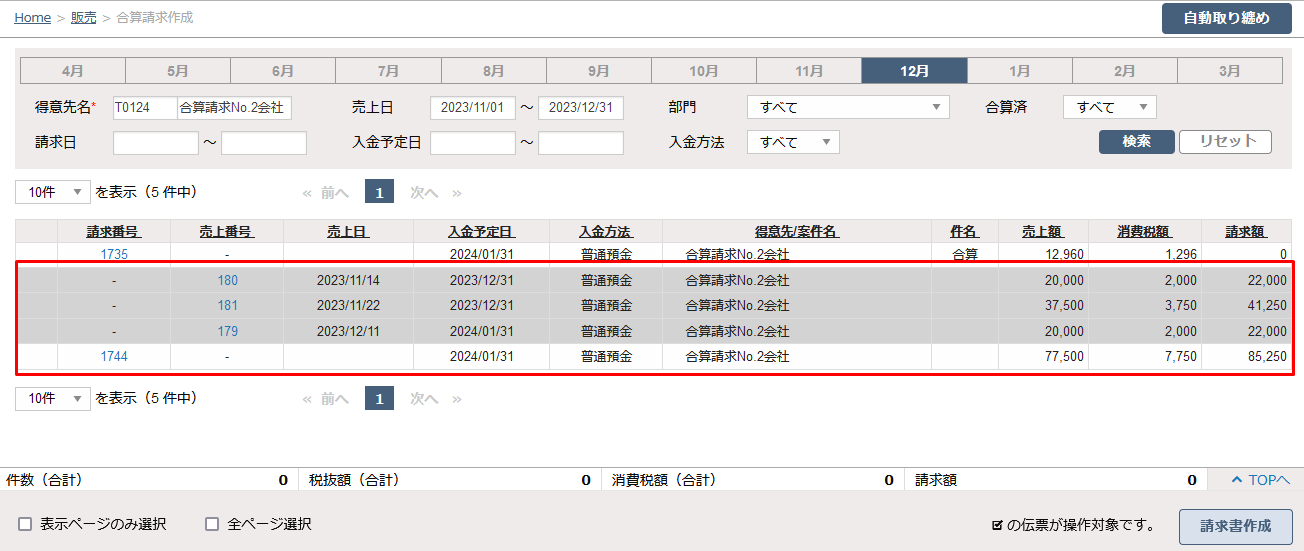Viewport: 1304px width, 551px height.
Task: Reset filters with リセット button
Action: [1225, 142]
